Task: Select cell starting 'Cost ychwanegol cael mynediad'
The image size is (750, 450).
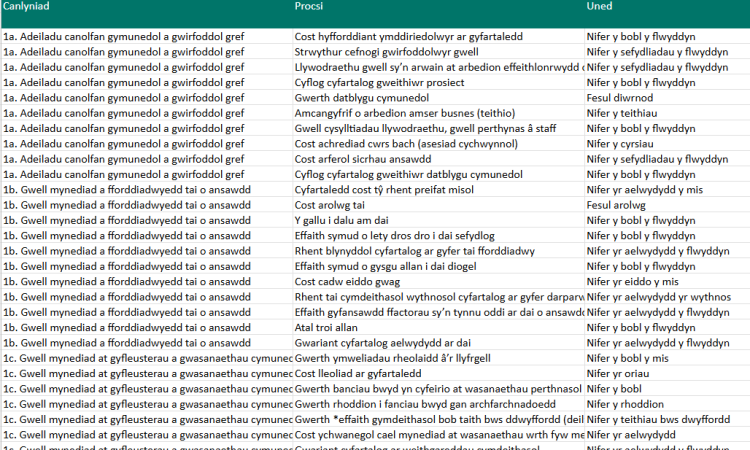Action: tap(439, 434)
